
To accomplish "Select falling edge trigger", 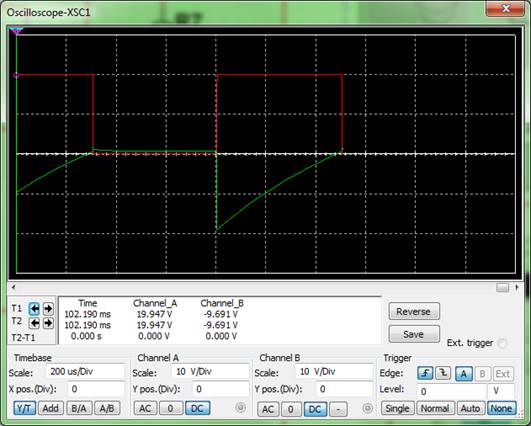I will coord(443,374).
